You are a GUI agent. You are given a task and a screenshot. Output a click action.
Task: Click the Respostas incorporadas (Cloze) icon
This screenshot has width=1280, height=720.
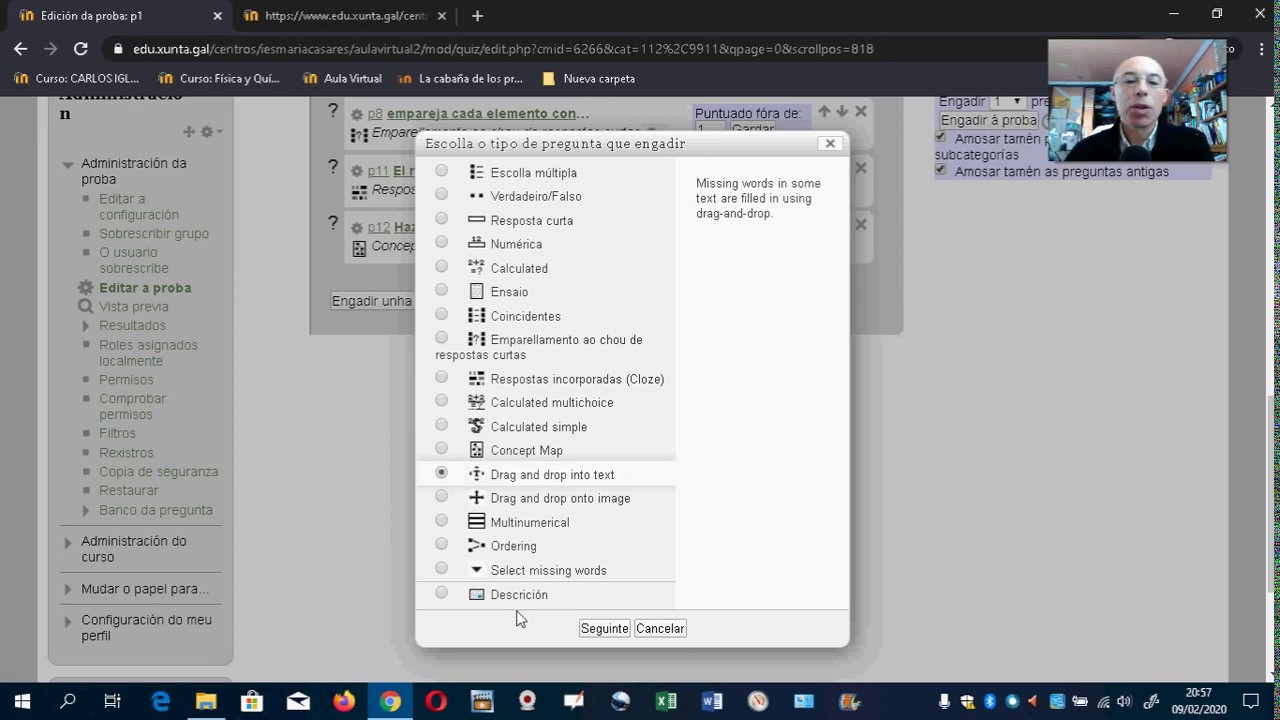click(x=476, y=379)
